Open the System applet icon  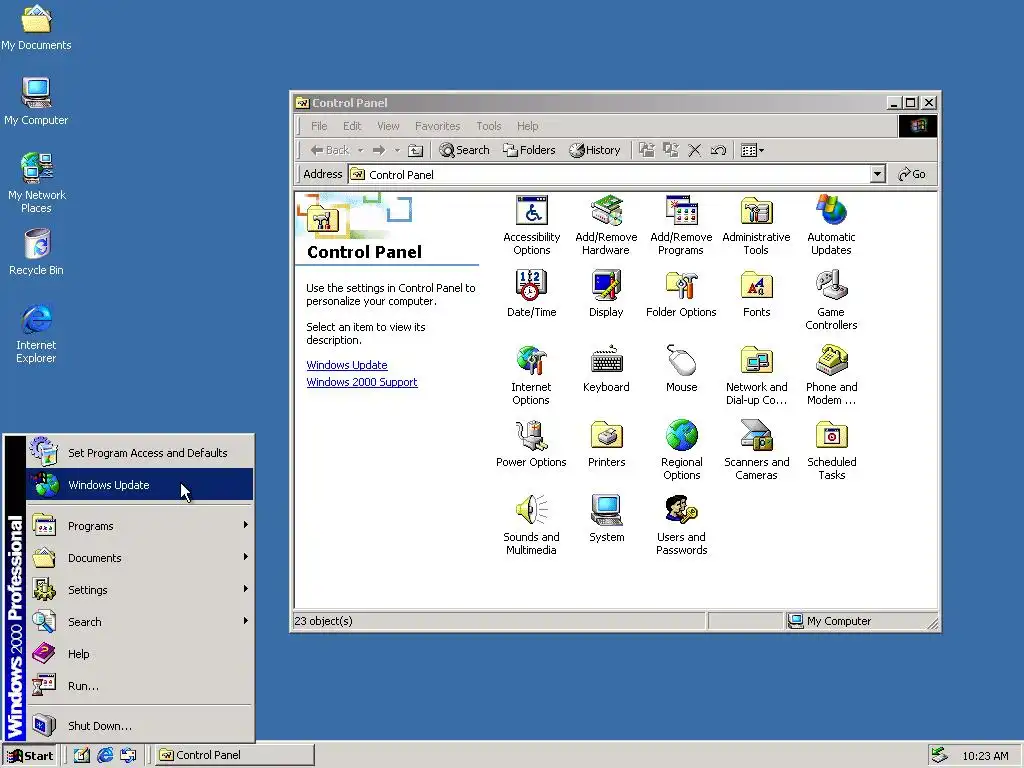(606, 519)
